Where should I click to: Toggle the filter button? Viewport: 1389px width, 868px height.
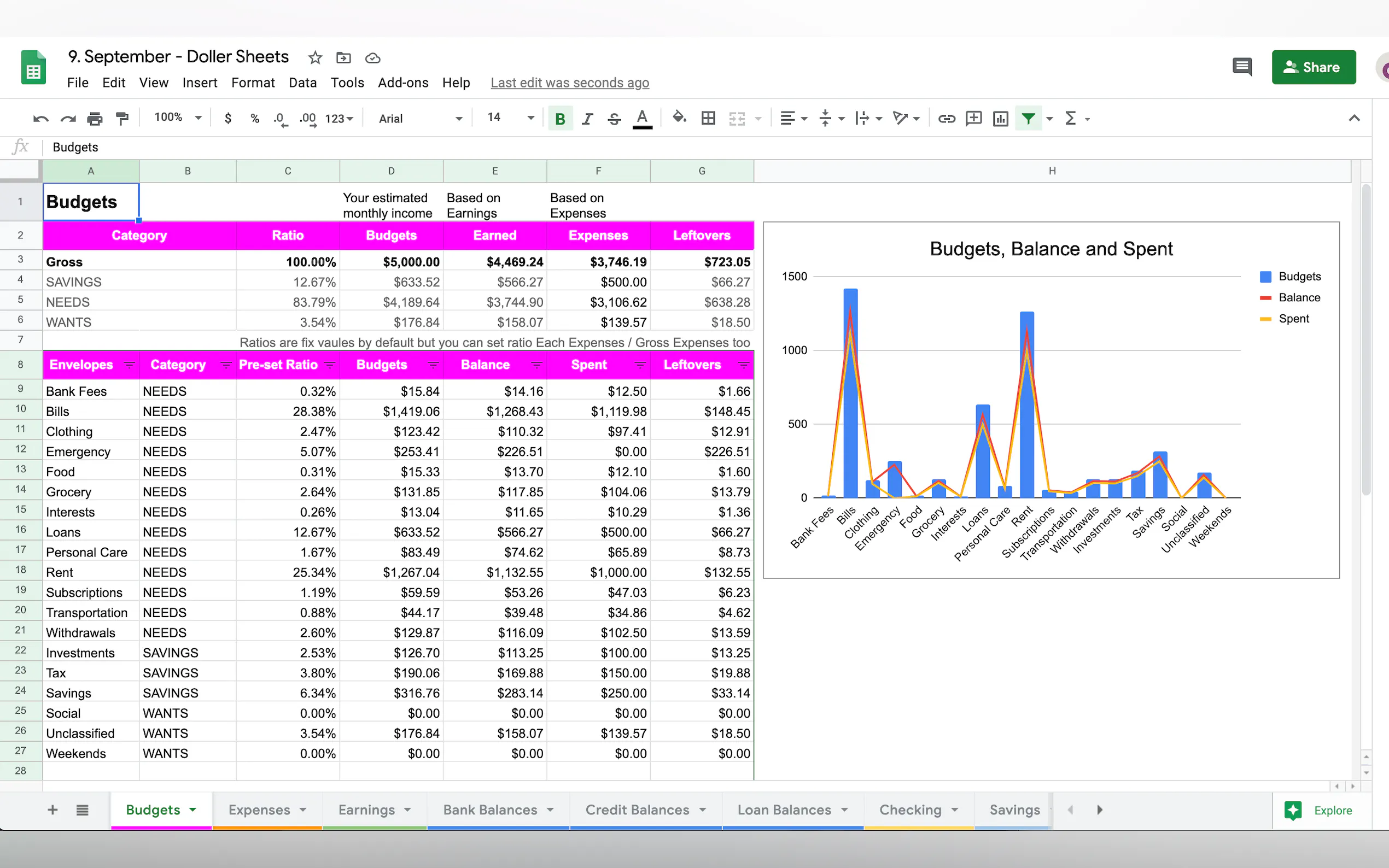[x=1028, y=118]
